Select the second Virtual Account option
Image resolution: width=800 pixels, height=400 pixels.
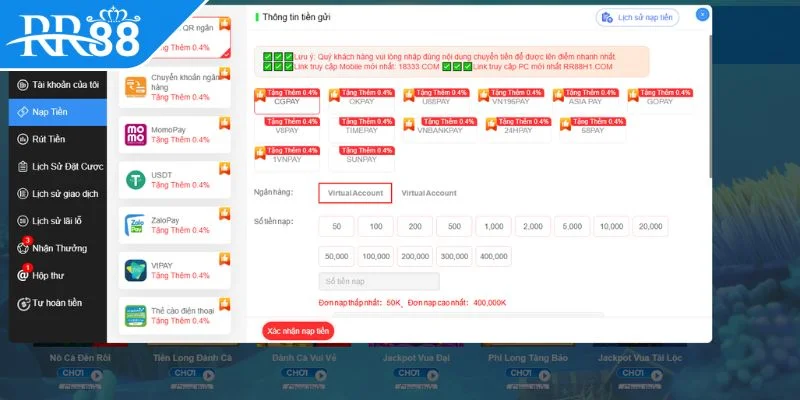[x=429, y=193]
